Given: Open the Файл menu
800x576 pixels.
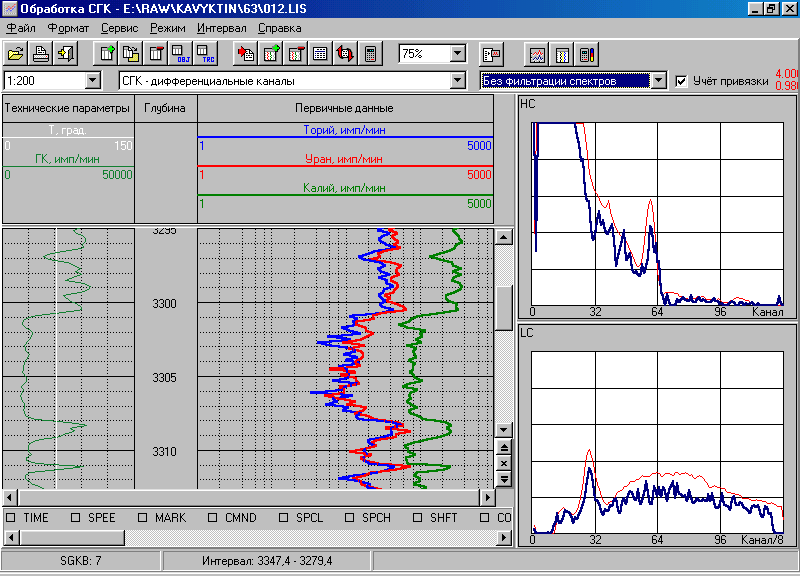Looking at the screenshot, I should tap(20, 28).
